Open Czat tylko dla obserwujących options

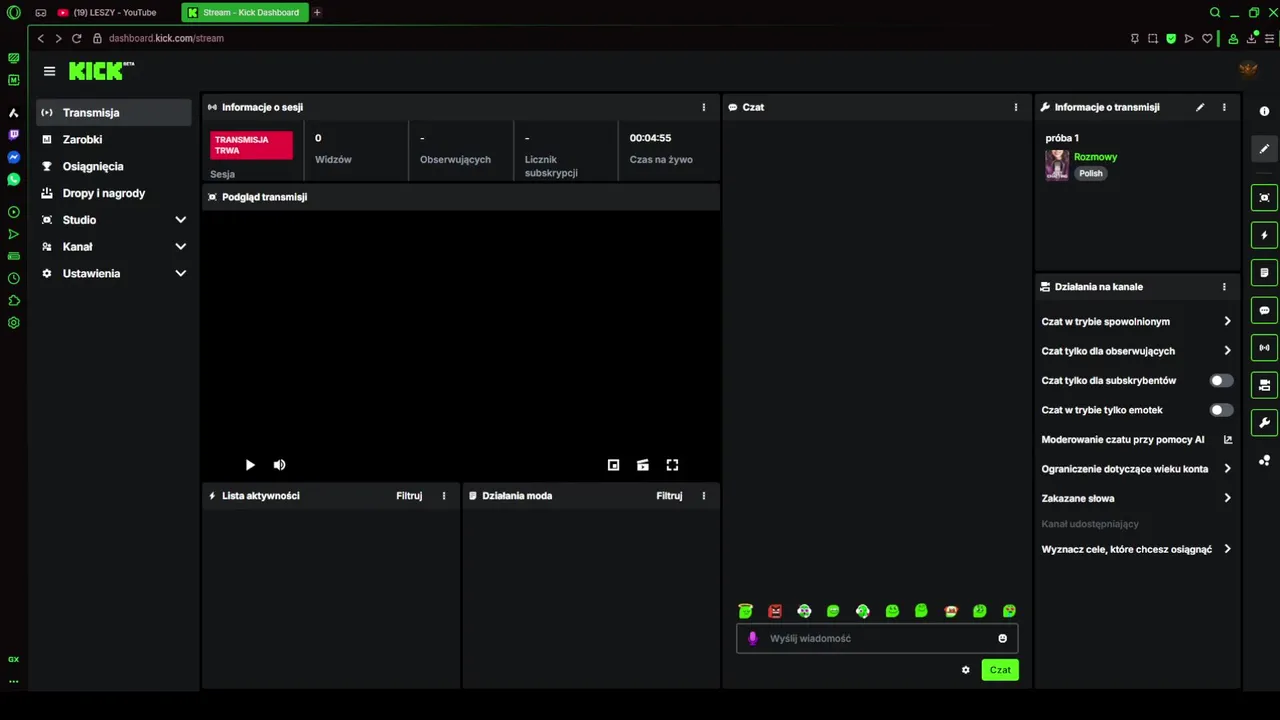1137,351
